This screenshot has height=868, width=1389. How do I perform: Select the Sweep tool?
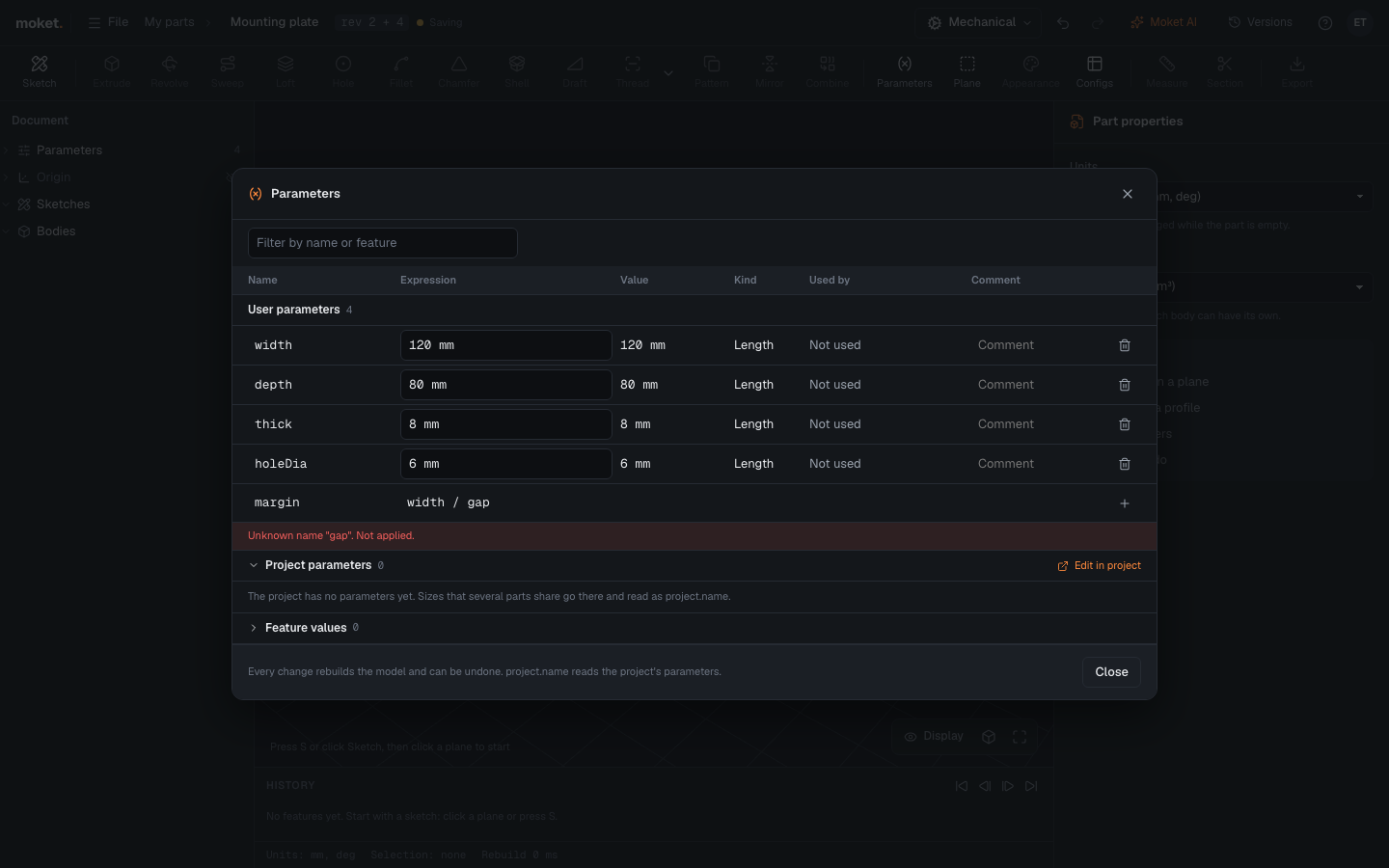(228, 71)
